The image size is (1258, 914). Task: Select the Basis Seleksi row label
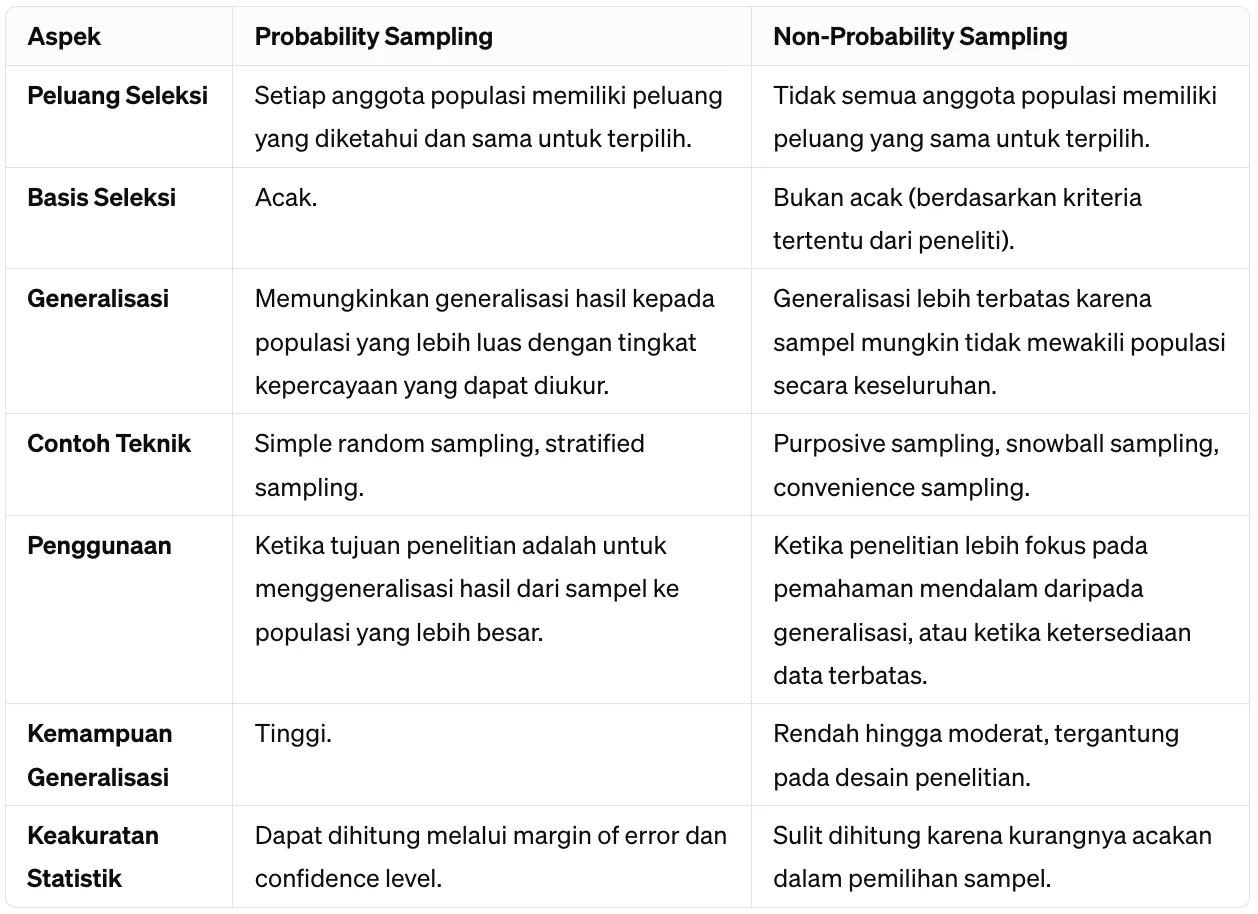pos(101,197)
